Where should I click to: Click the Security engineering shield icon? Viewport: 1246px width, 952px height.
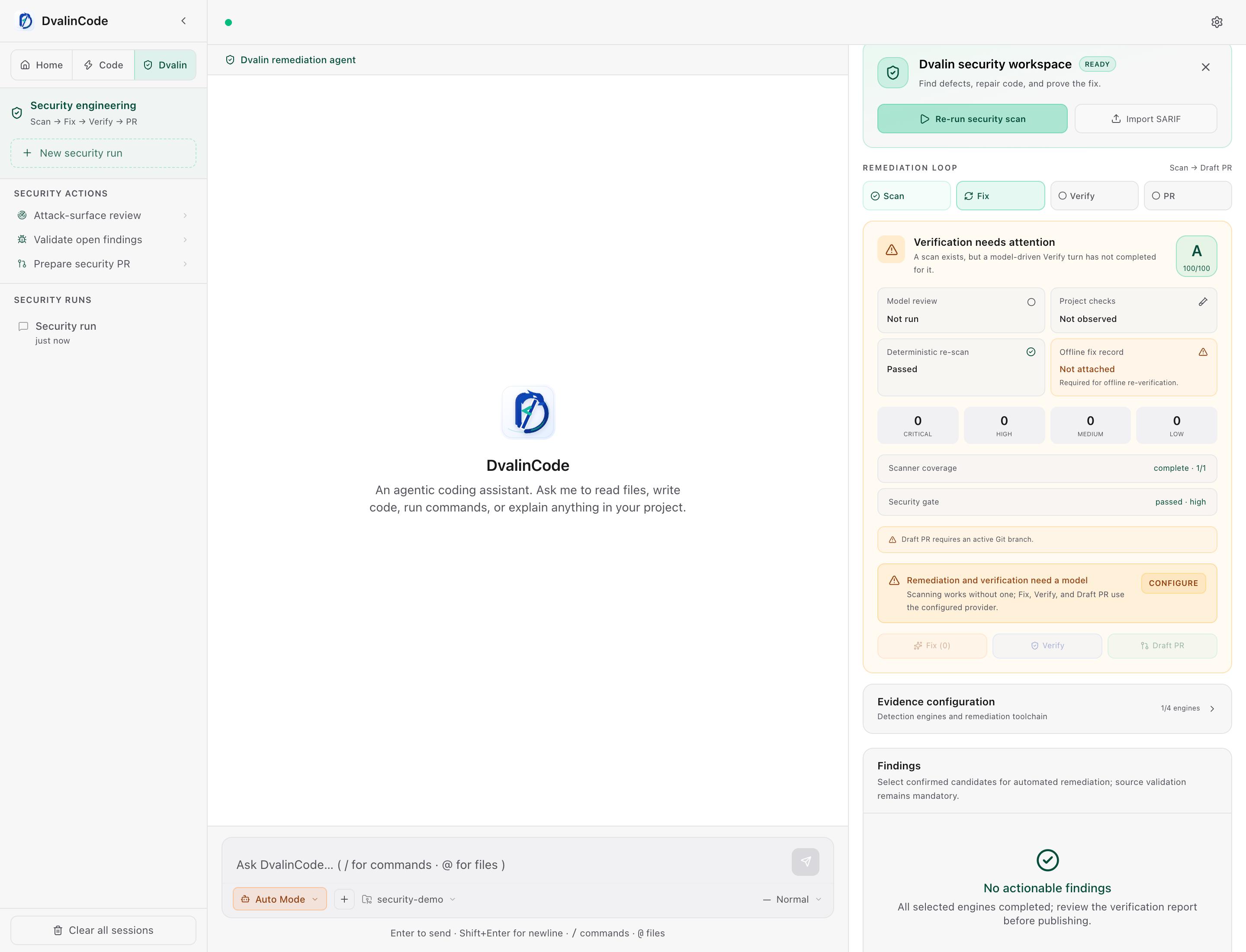tap(17, 113)
